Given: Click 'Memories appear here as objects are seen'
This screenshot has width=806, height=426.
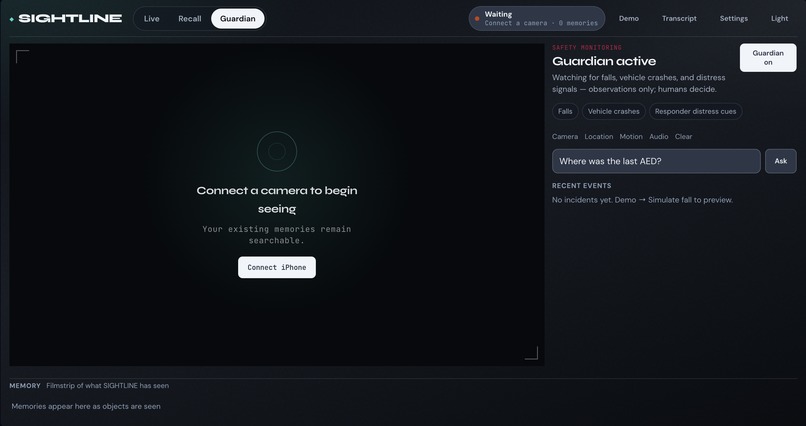Looking at the screenshot, I should [x=86, y=406].
